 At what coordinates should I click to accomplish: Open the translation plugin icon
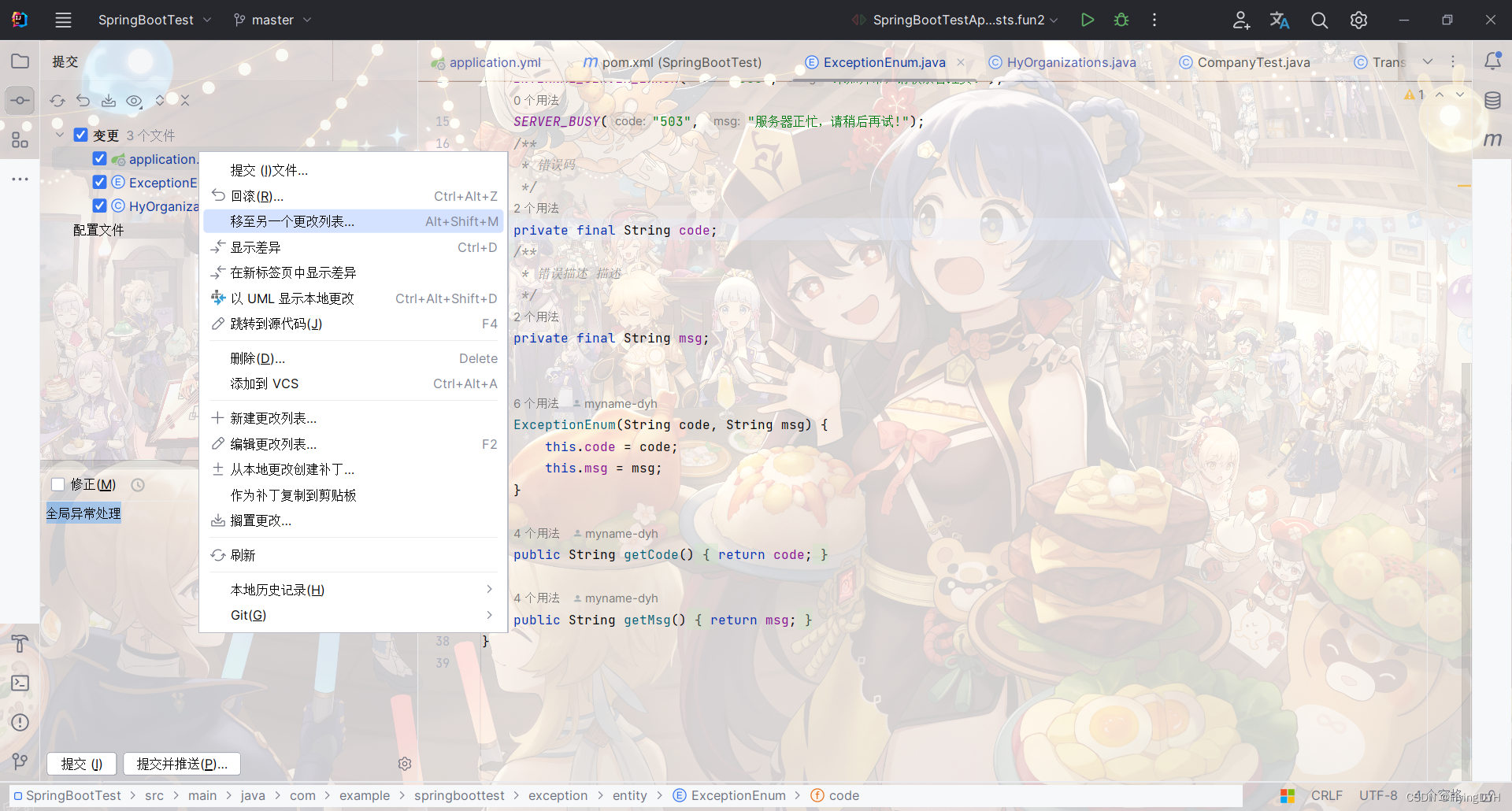pos(1280,20)
